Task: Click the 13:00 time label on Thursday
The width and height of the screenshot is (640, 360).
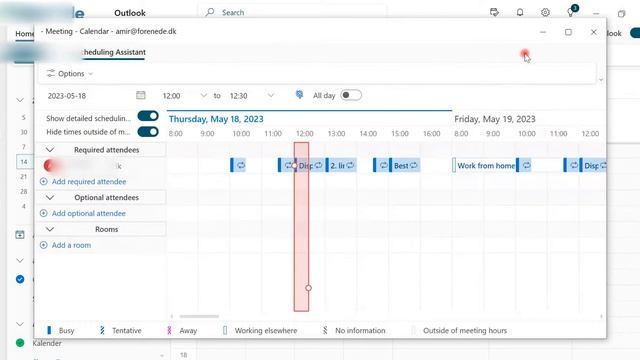Action: pyautogui.click(x=336, y=133)
